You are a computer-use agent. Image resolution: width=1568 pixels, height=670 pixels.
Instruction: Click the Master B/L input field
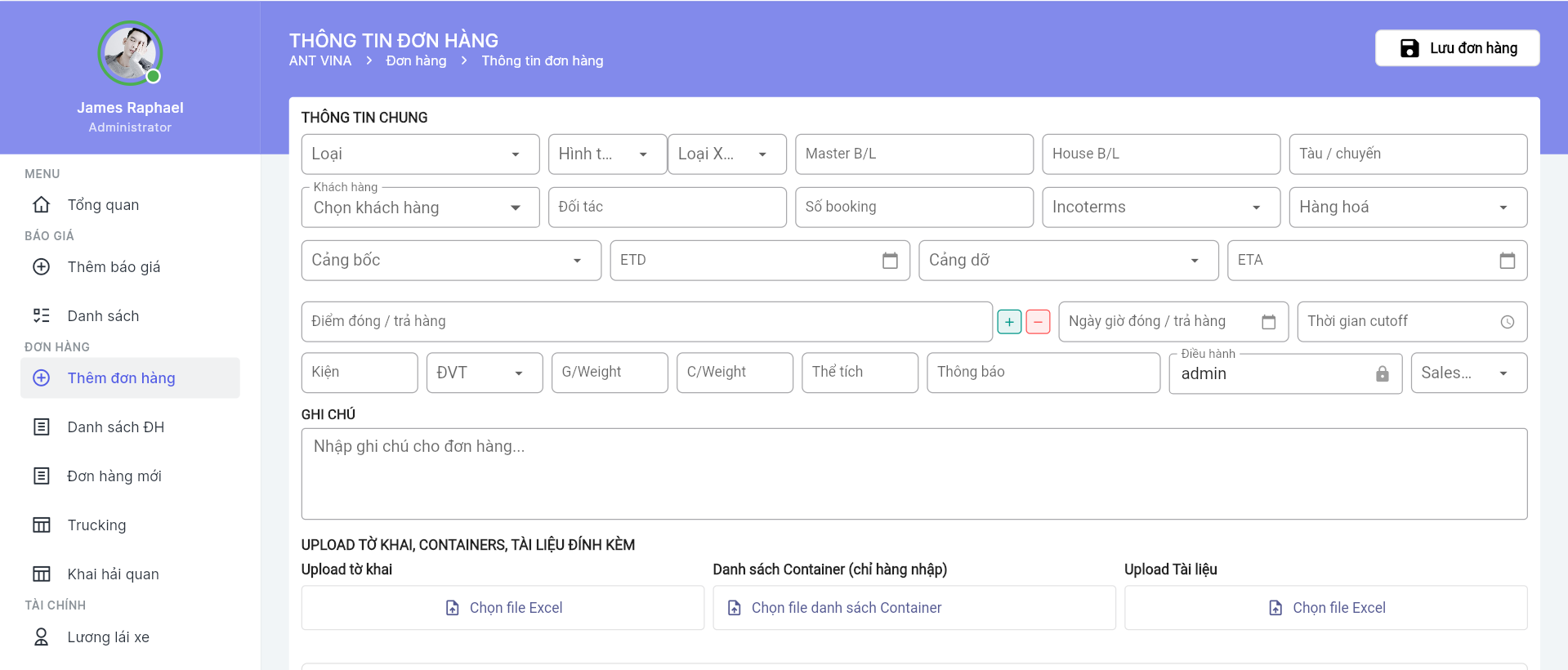coord(914,154)
